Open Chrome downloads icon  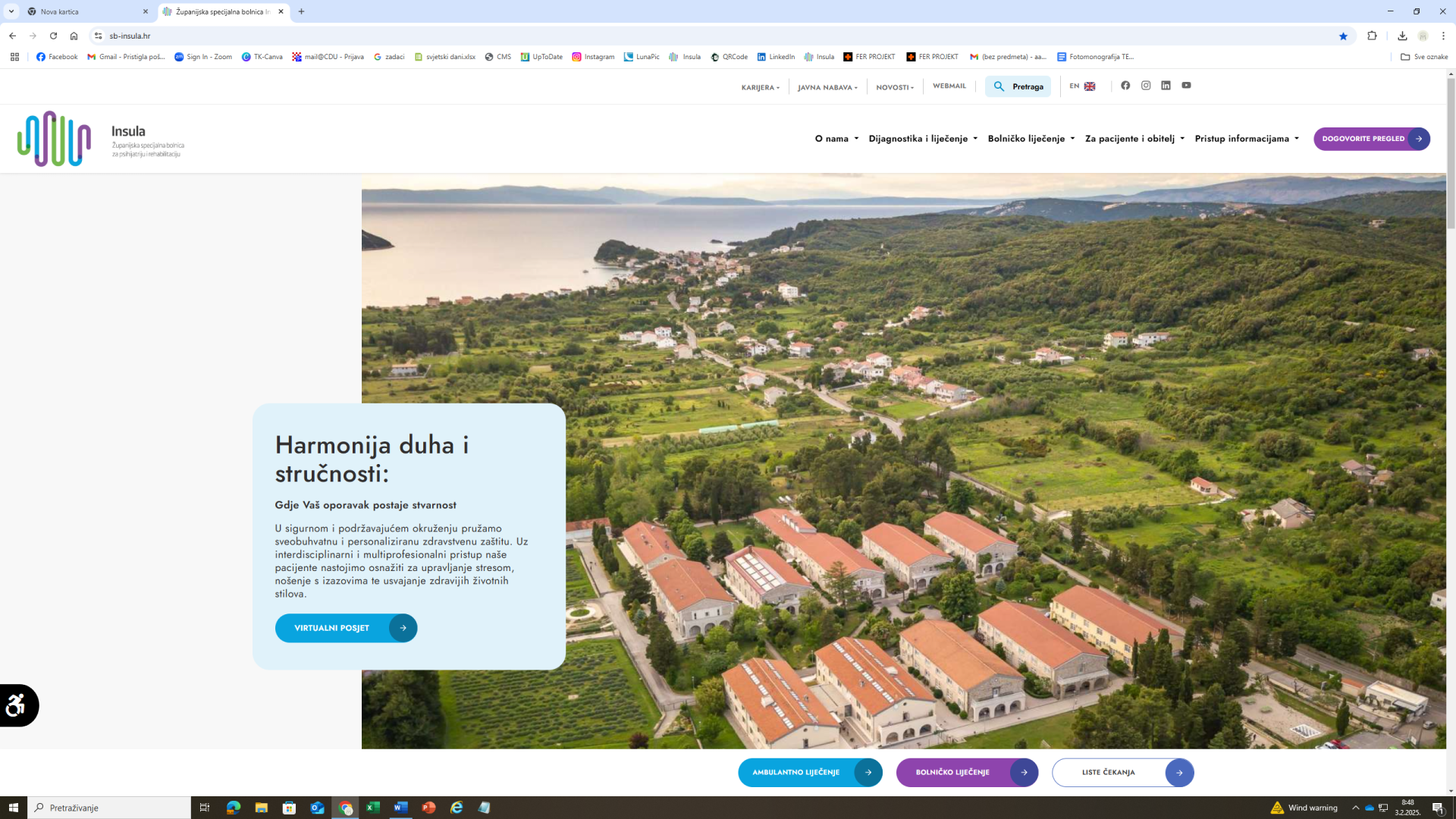[x=1402, y=36]
